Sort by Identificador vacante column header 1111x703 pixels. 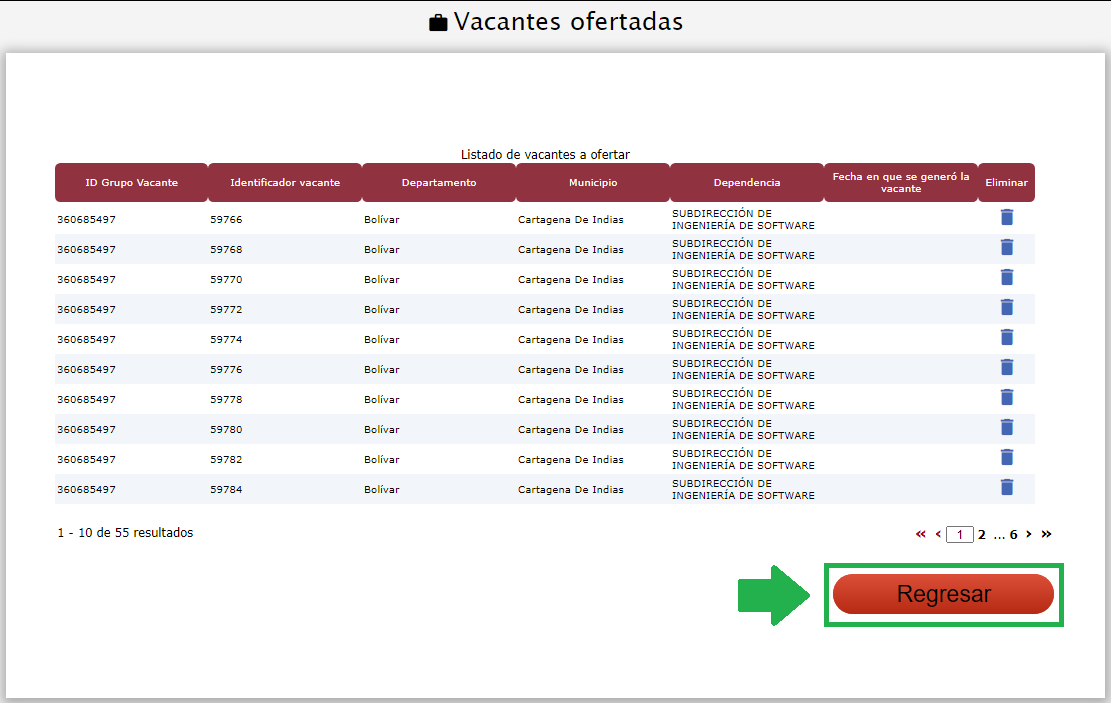tap(285, 183)
